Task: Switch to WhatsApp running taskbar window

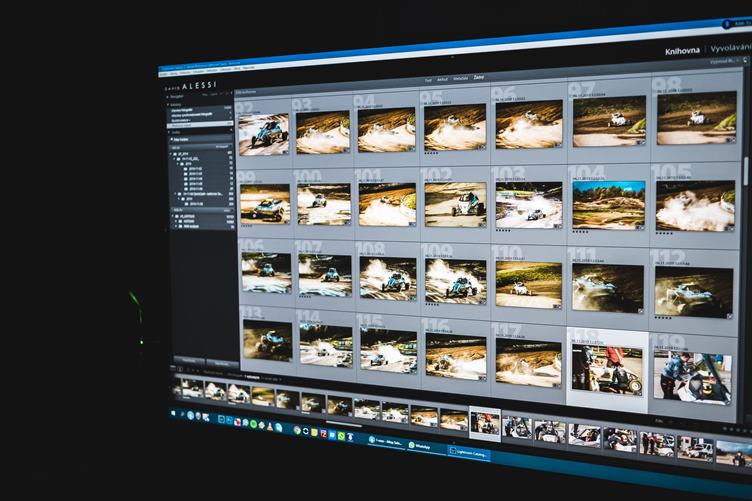Action: (426, 446)
